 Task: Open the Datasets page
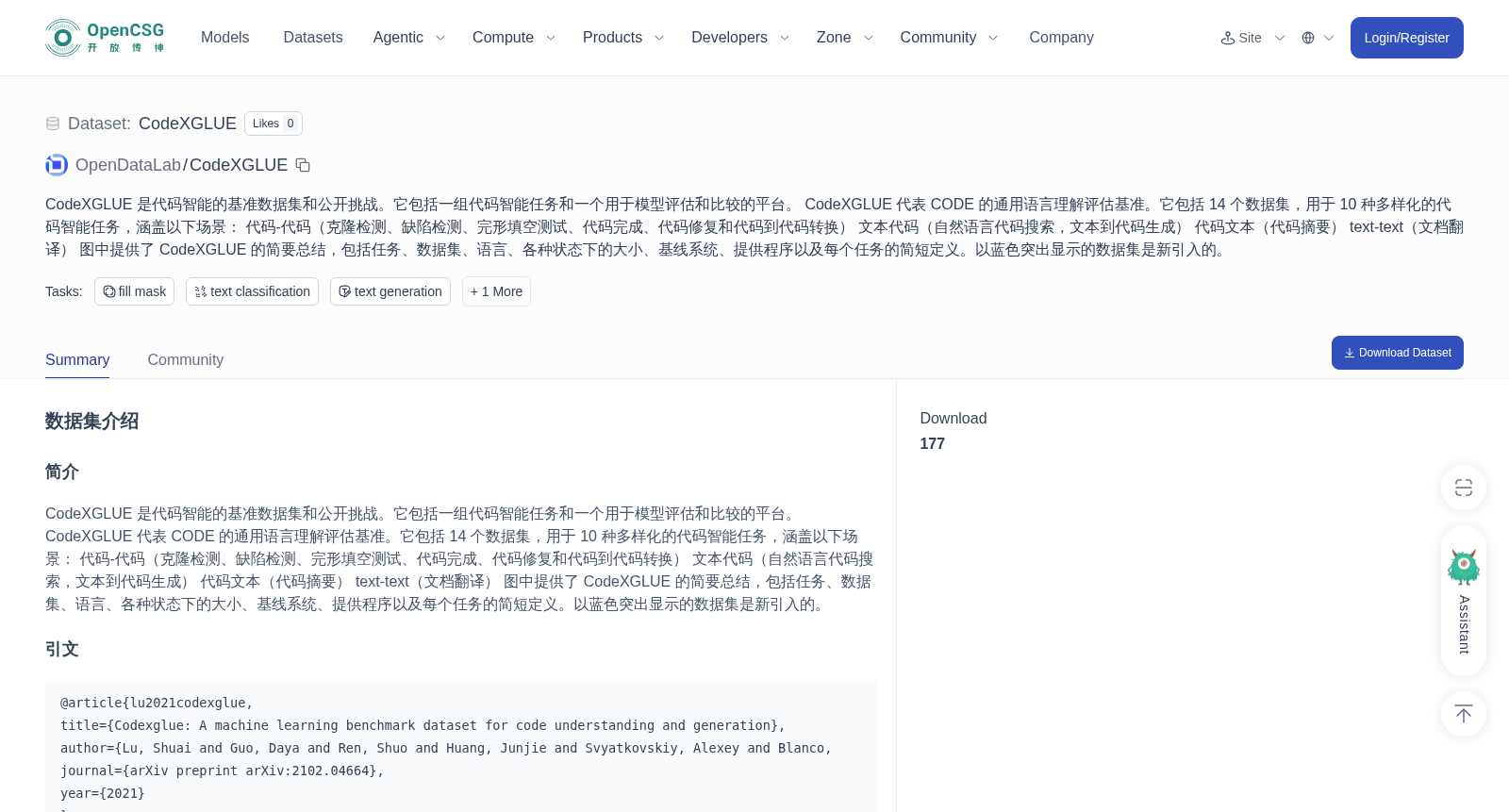coord(313,38)
